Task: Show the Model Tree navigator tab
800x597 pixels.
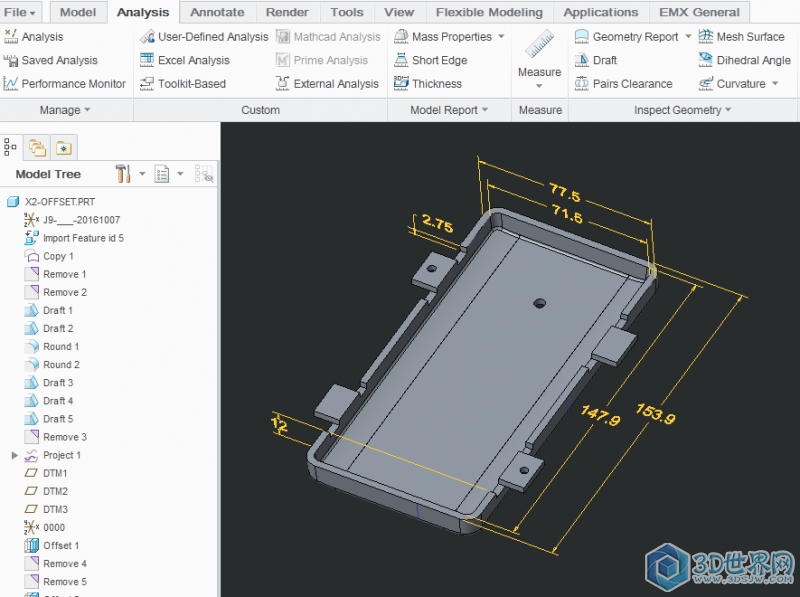Action: pyautogui.click(x=10, y=147)
